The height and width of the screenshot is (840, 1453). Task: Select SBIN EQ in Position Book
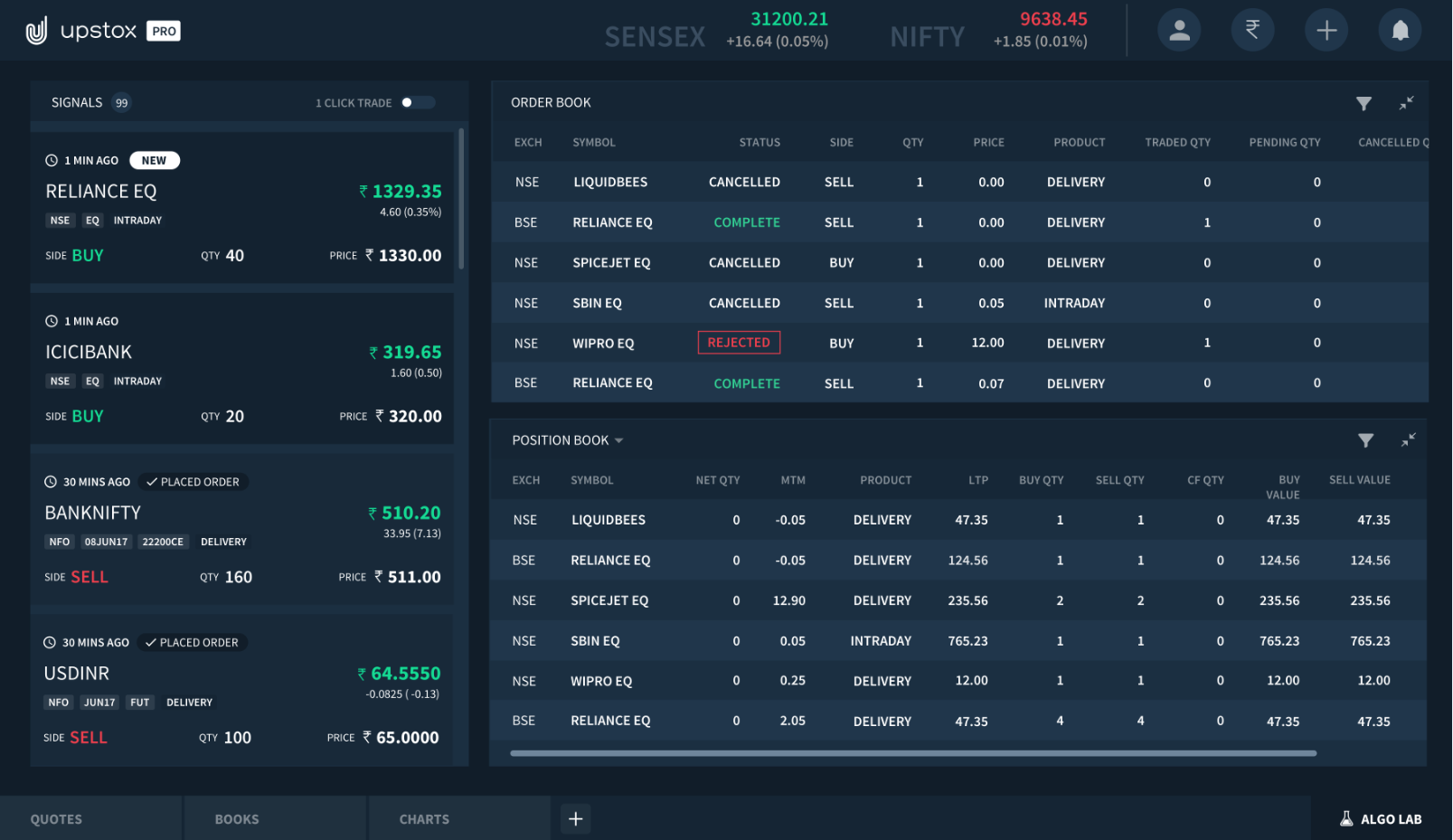595,641
